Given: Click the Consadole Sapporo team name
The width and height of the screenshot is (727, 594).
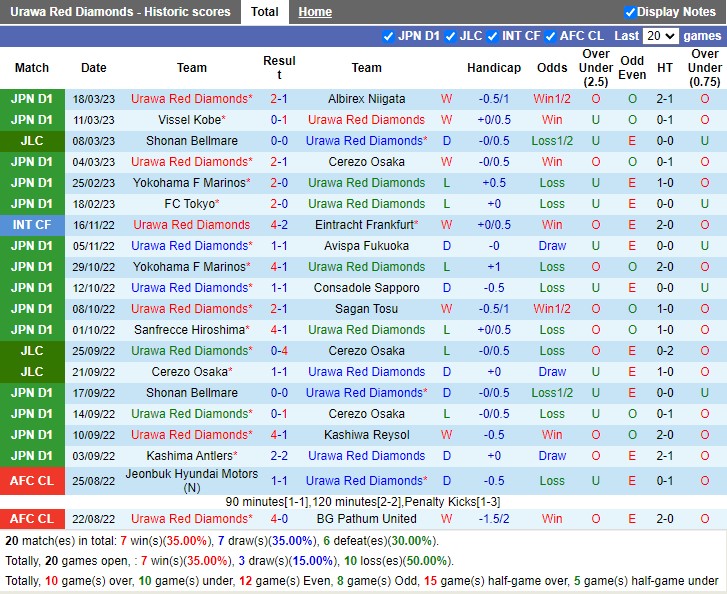Looking at the screenshot, I should click(x=366, y=288).
